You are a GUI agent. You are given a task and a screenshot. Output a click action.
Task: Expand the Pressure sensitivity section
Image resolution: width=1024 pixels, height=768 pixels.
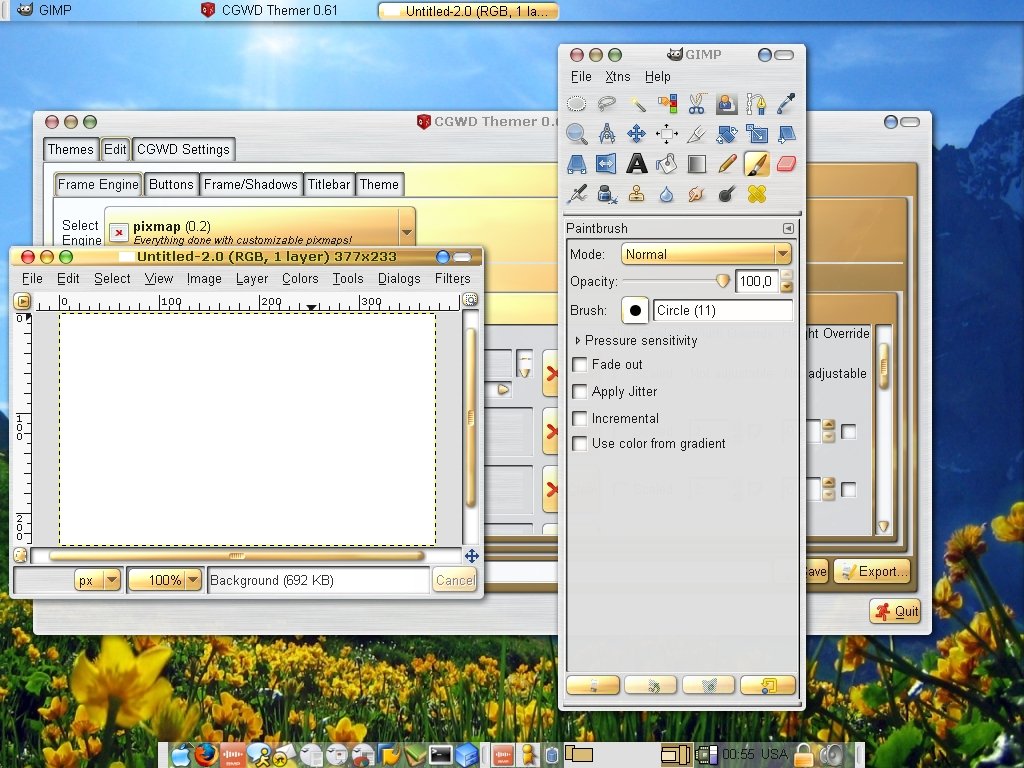(578, 340)
